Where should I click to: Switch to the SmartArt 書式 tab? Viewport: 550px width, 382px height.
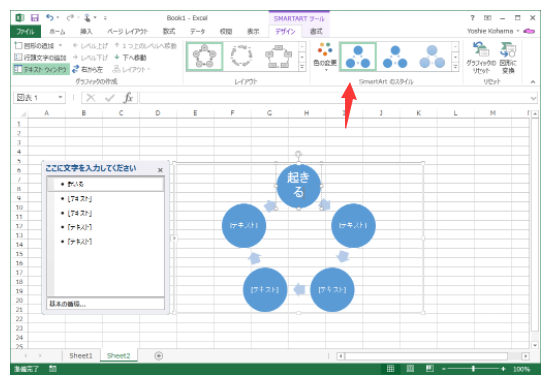316,32
